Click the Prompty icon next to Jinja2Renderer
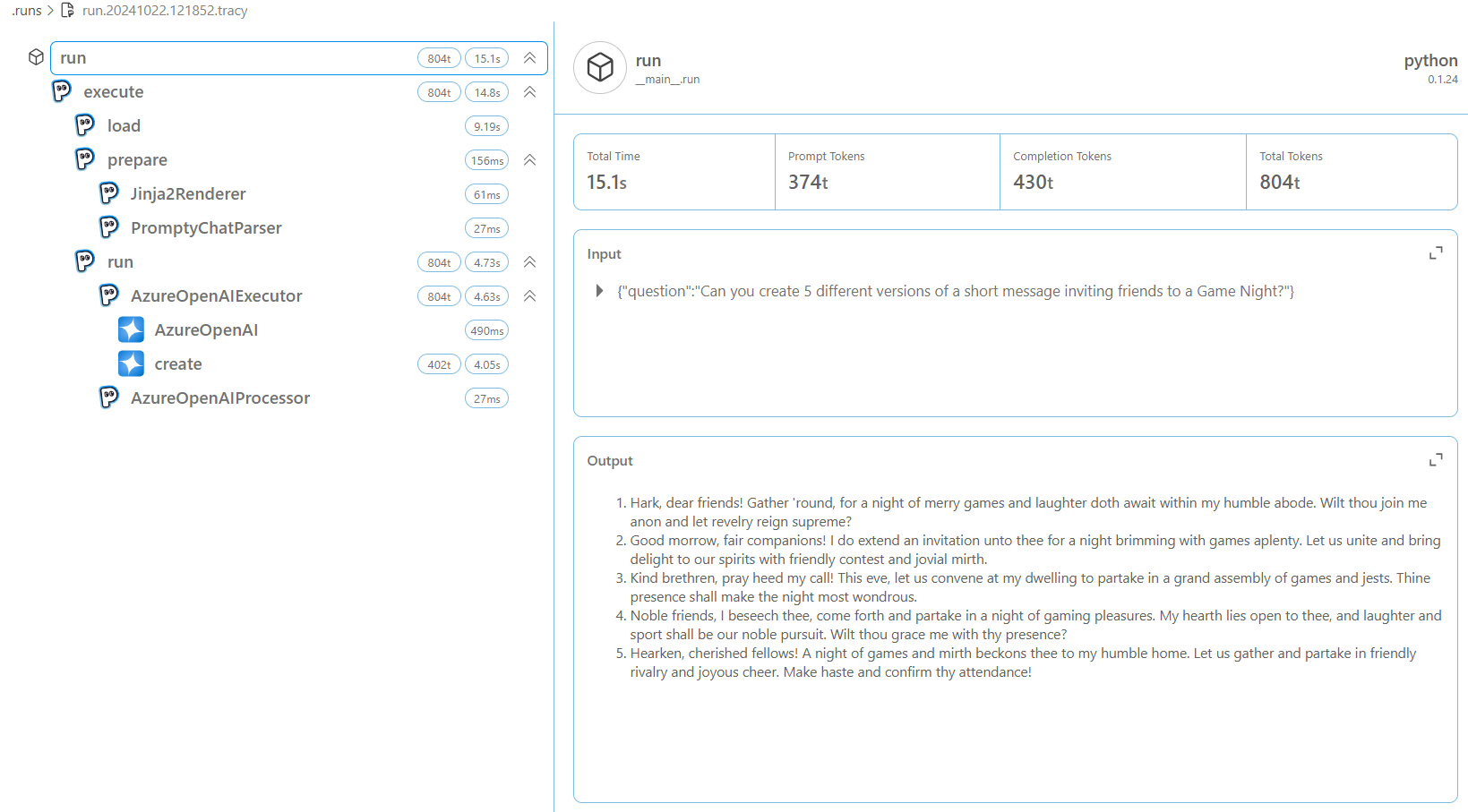1468x812 pixels. click(x=108, y=193)
